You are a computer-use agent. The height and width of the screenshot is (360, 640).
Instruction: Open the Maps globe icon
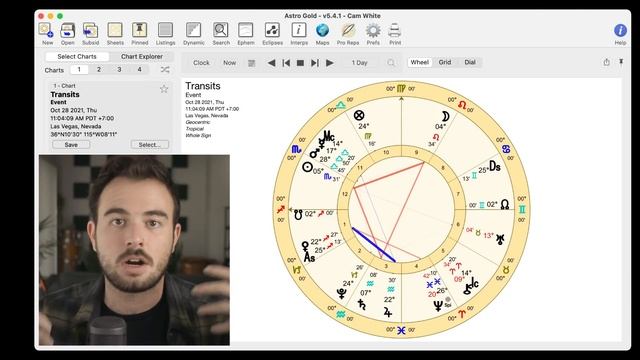tap(322, 30)
